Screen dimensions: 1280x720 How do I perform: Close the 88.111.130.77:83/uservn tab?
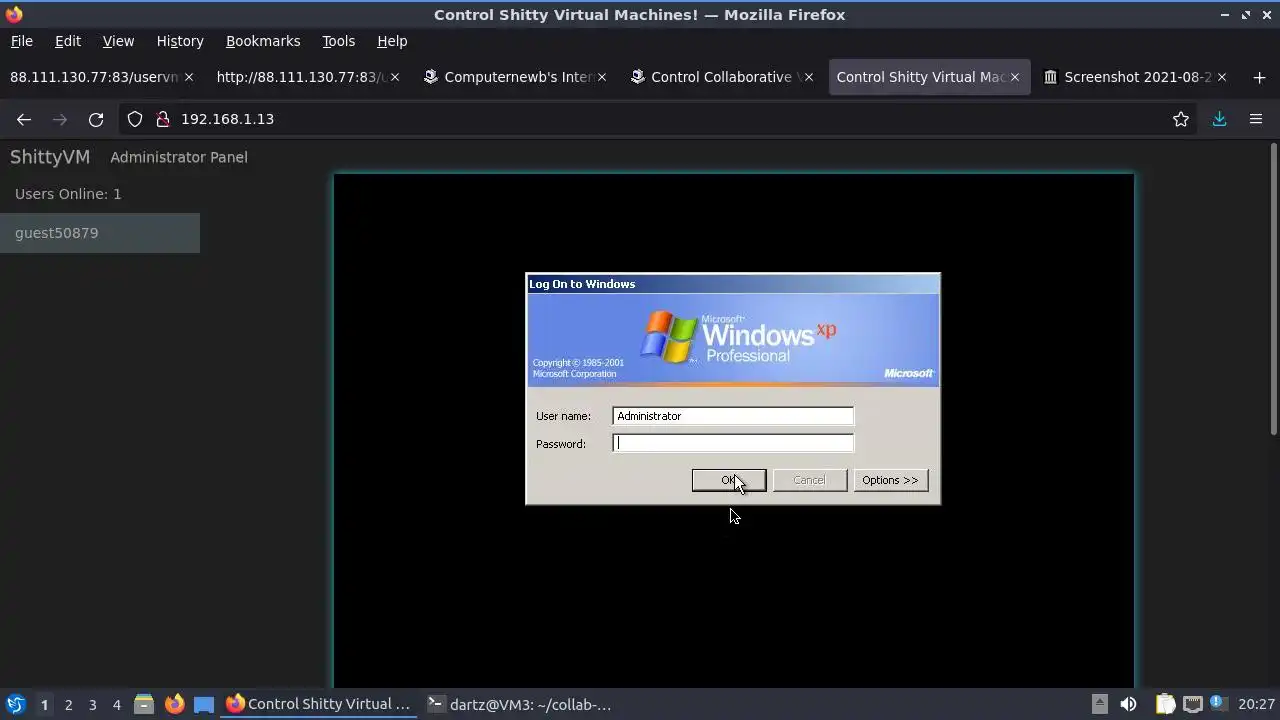[x=188, y=77]
